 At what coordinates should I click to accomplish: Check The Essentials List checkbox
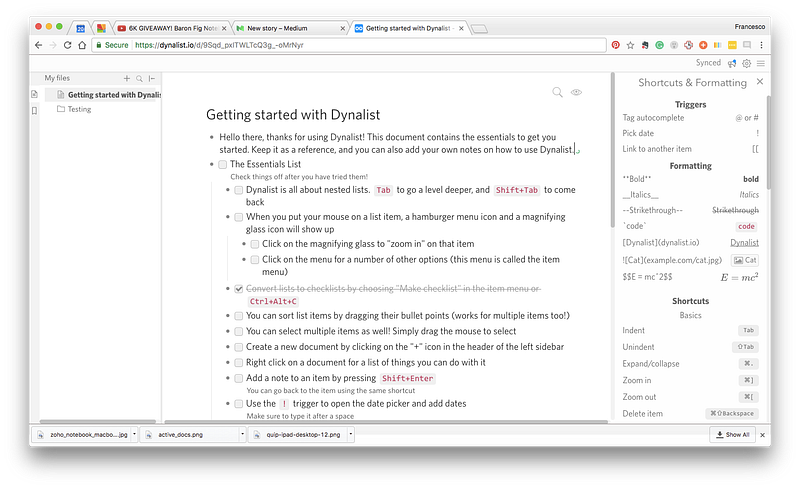click(222, 164)
